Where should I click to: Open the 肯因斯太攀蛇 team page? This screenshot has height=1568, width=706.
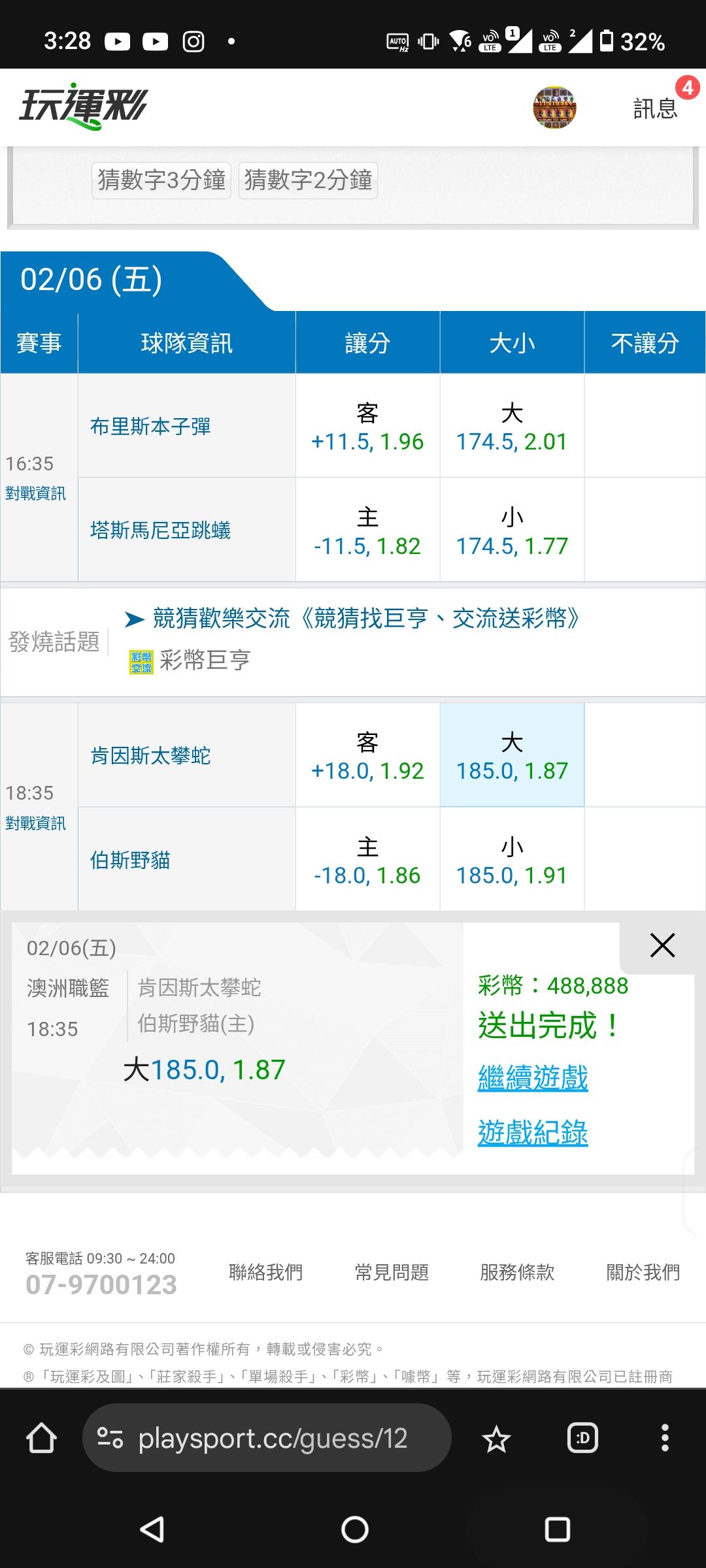pos(150,756)
